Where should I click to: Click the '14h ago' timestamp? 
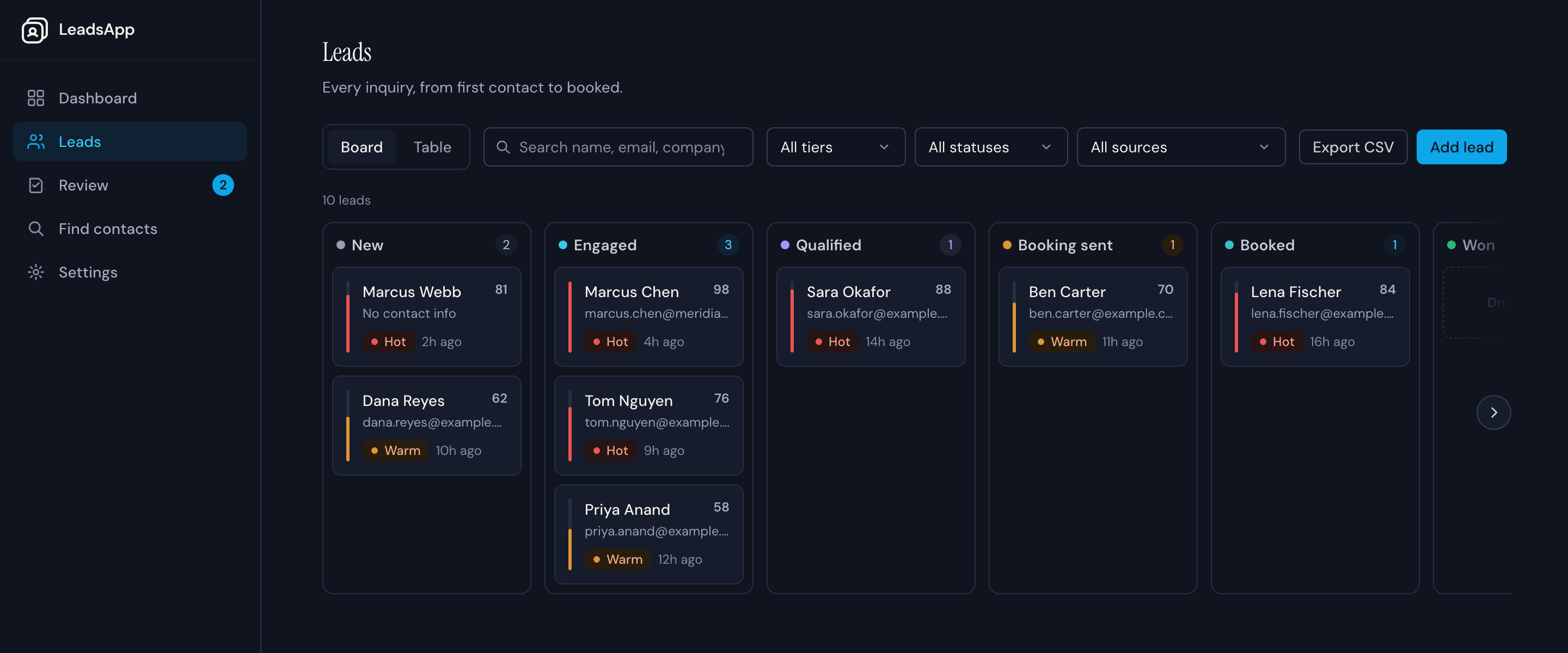click(x=888, y=342)
